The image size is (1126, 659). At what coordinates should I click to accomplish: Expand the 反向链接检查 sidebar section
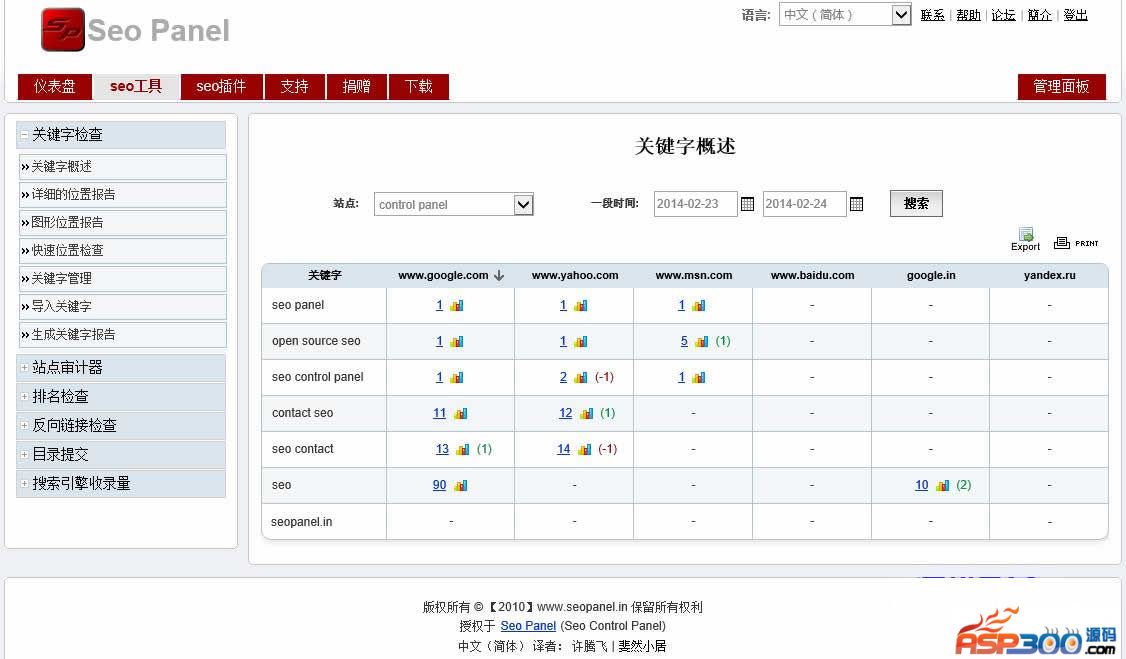coord(24,426)
